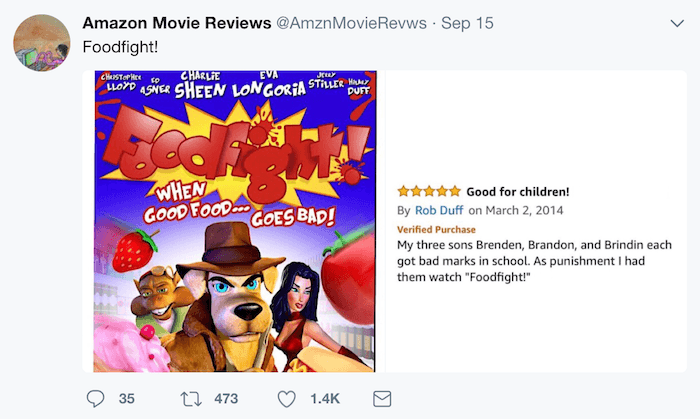Click the Verified Purchase label
This screenshot has height=419, width=700.
(x=436, y=229)
